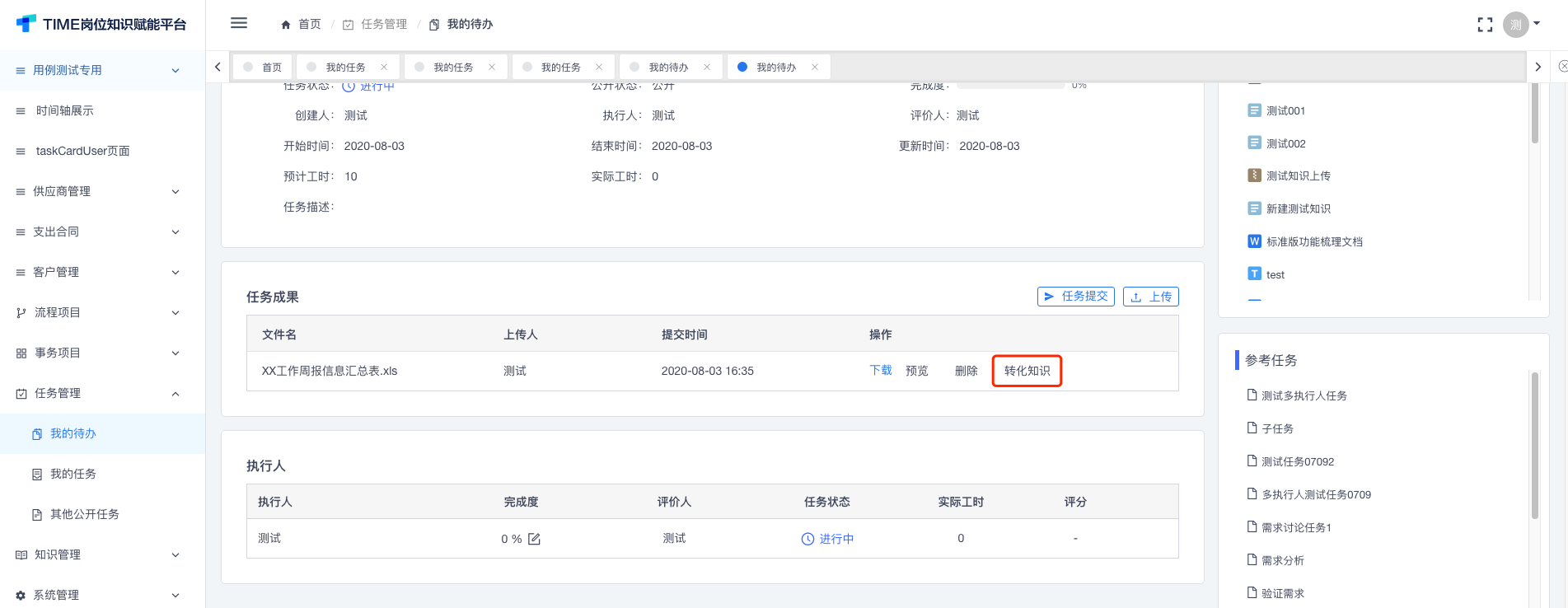Viewport: 1568px width, 608px height.
Task: Expand the 流程项目 menu chevron
Action: (x=176, y=313)
